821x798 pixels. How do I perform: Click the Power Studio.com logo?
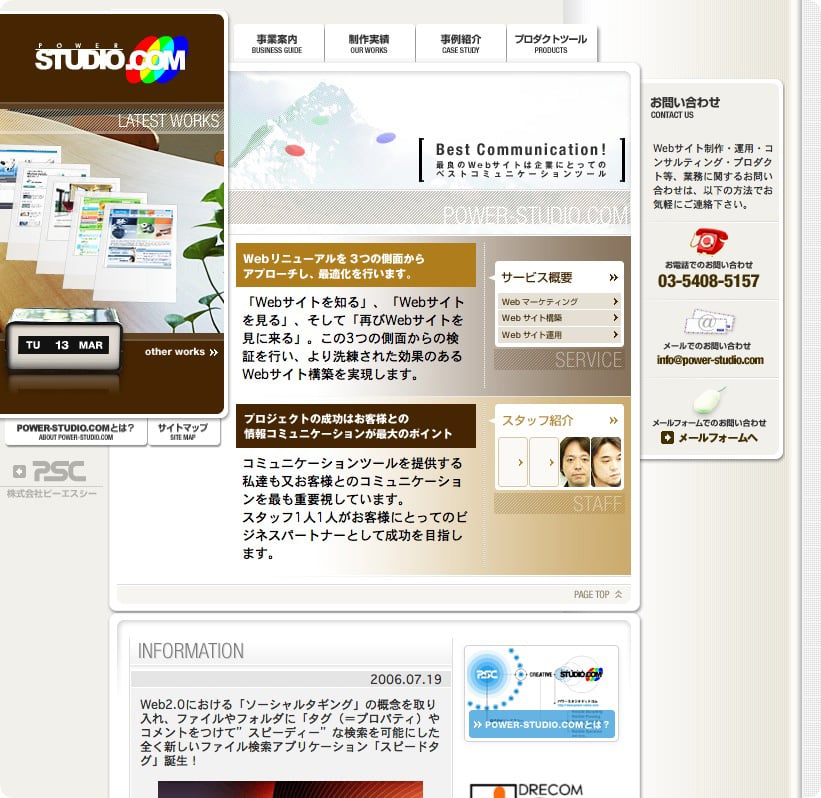pyautogui.click(x=110, y=59)
